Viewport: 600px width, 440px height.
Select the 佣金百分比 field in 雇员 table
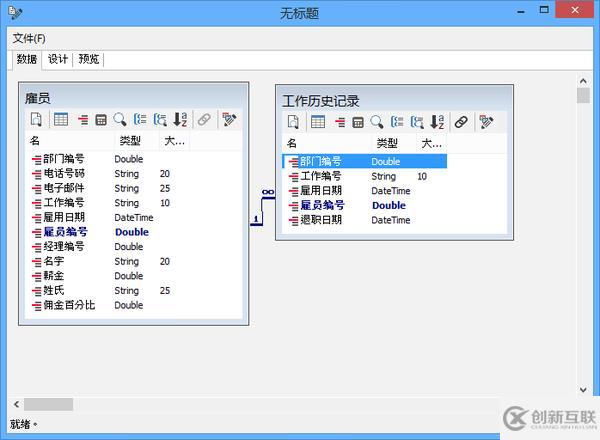(69, 305)
